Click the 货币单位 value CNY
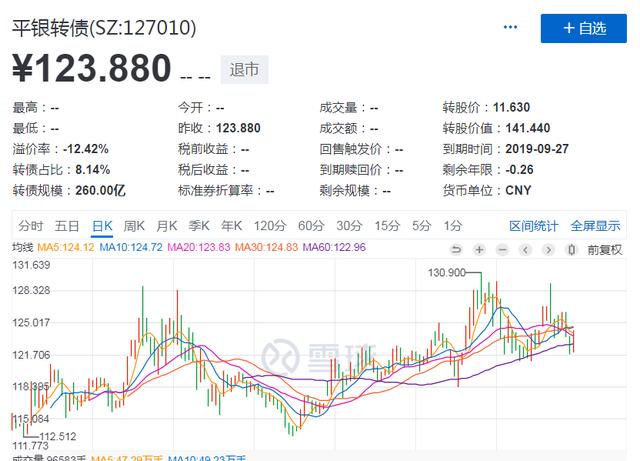640x461 pixels. coord(518,191)
